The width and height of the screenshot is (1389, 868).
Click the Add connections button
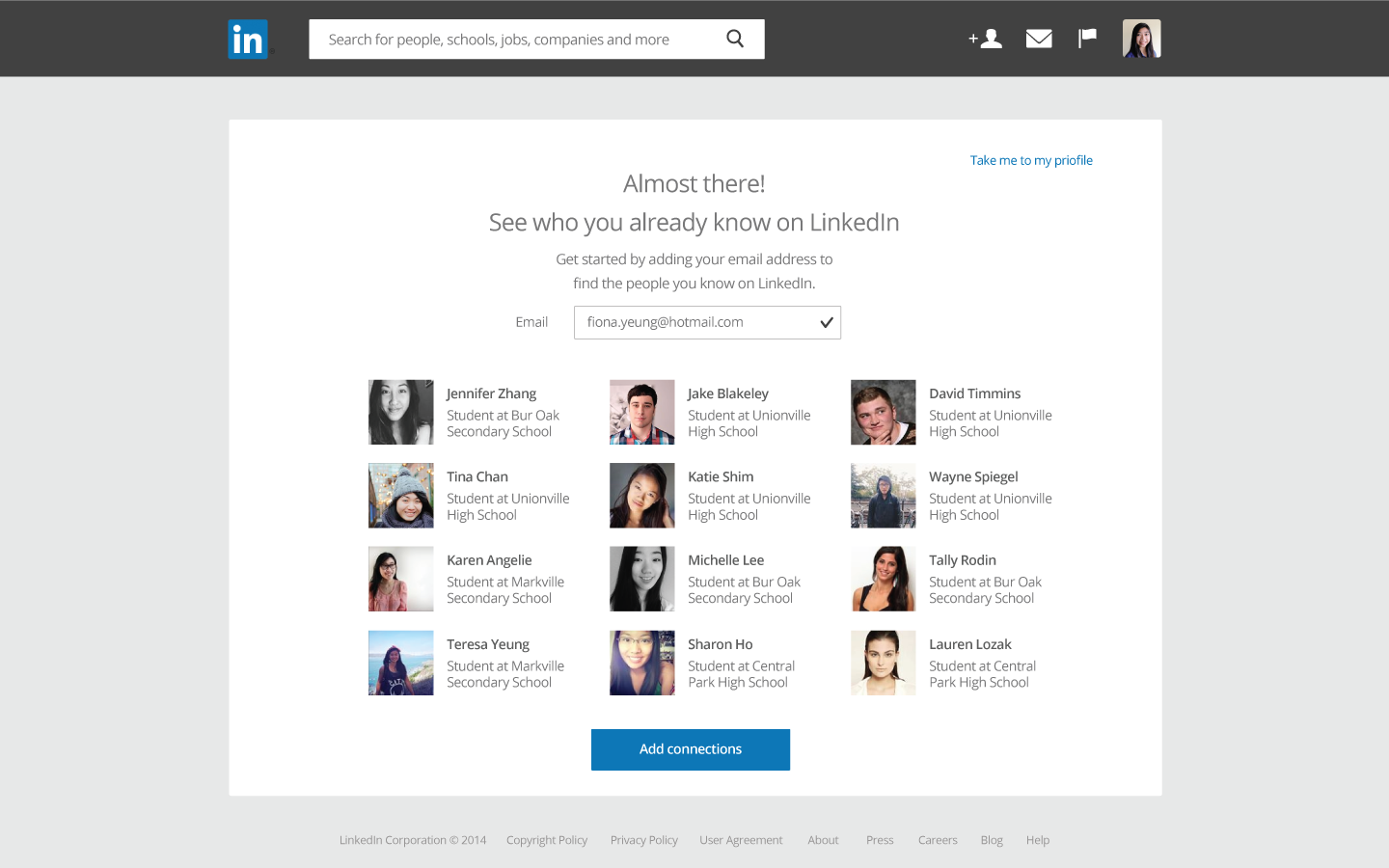coord(691,749)
